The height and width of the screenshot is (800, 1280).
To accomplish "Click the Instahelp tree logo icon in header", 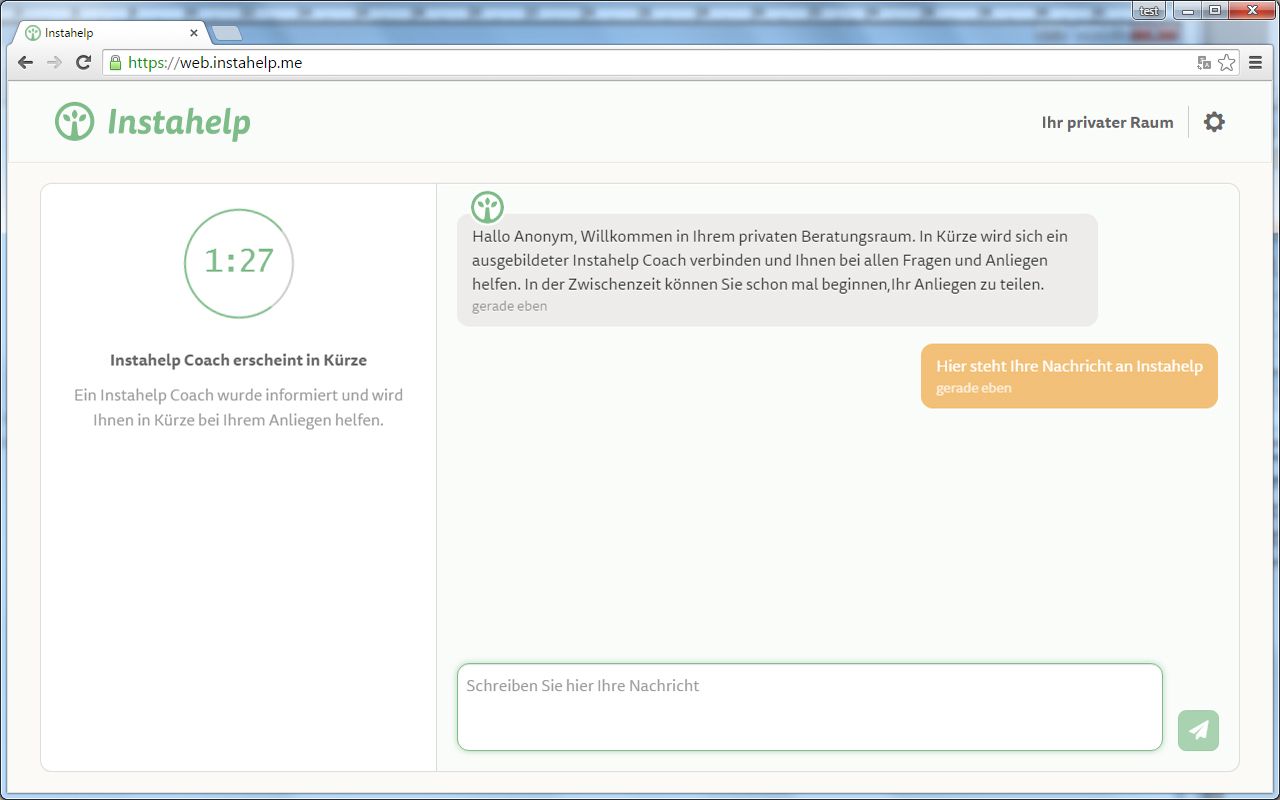I will click(x=74, y=122).
